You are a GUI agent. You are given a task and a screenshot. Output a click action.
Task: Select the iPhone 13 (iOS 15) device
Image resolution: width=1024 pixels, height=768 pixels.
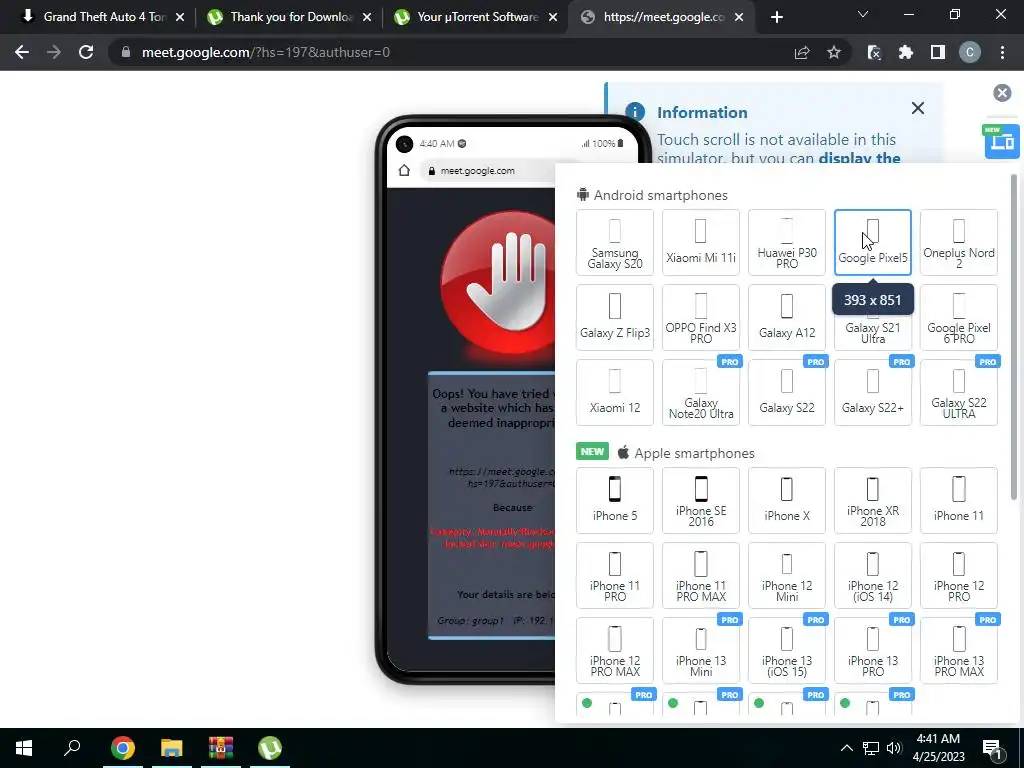point(787,650)
